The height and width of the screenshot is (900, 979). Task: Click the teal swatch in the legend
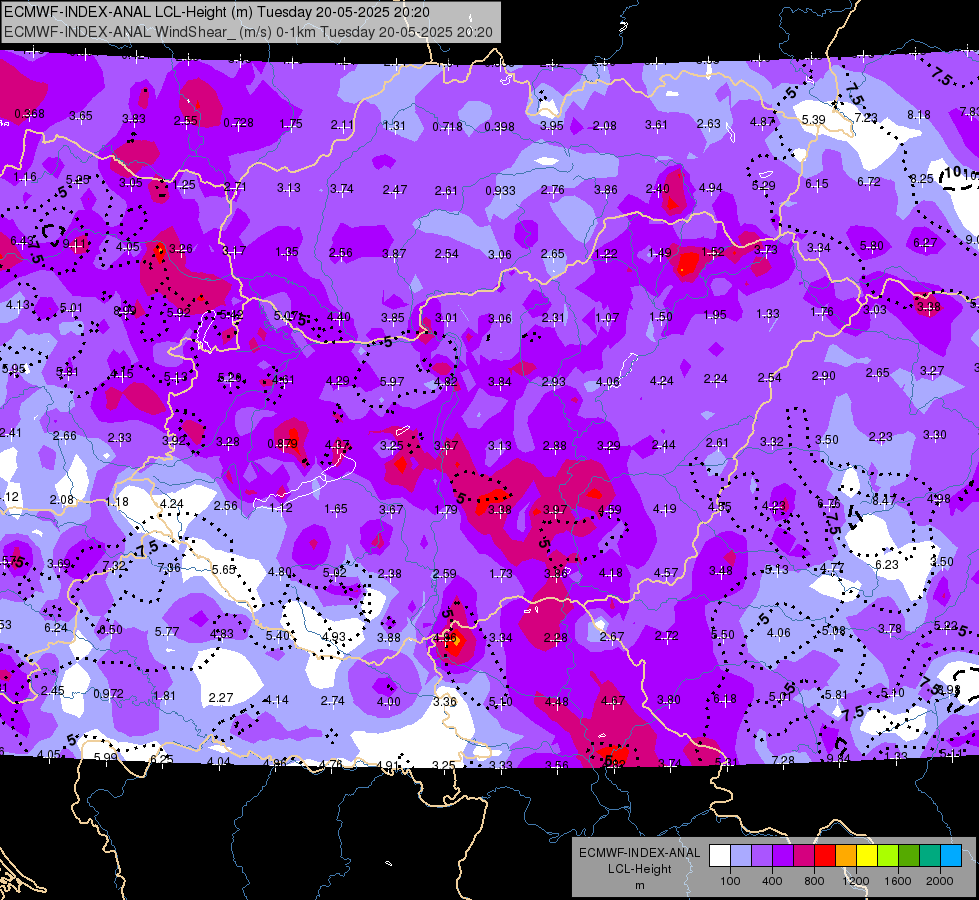930,856
